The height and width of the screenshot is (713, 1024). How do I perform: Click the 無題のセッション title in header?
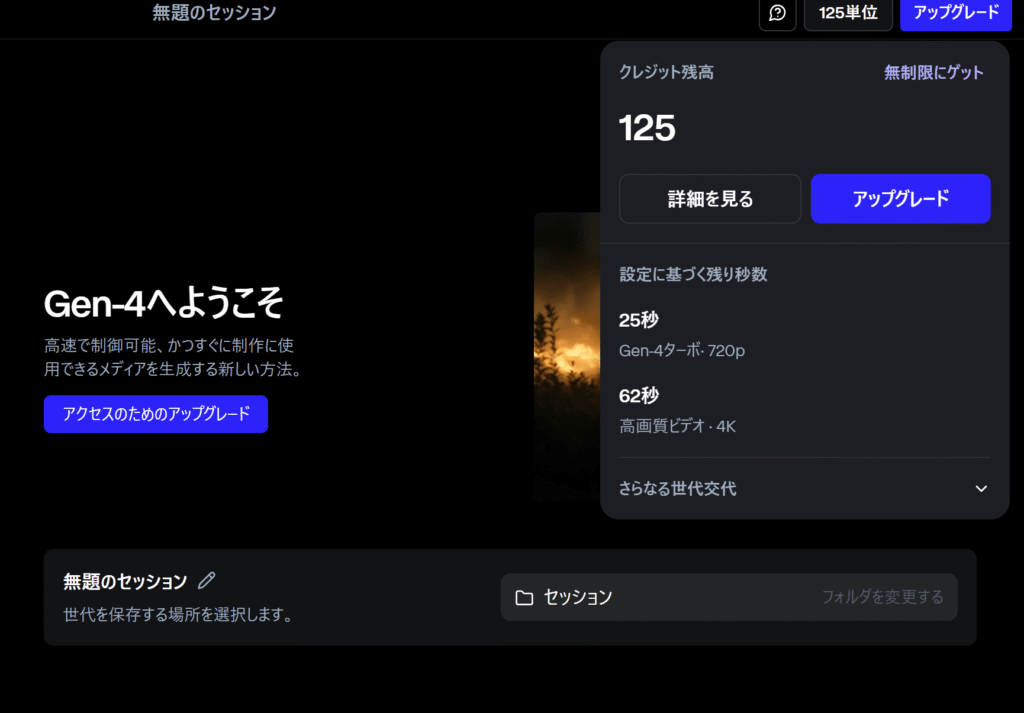(x=214, y=12)
